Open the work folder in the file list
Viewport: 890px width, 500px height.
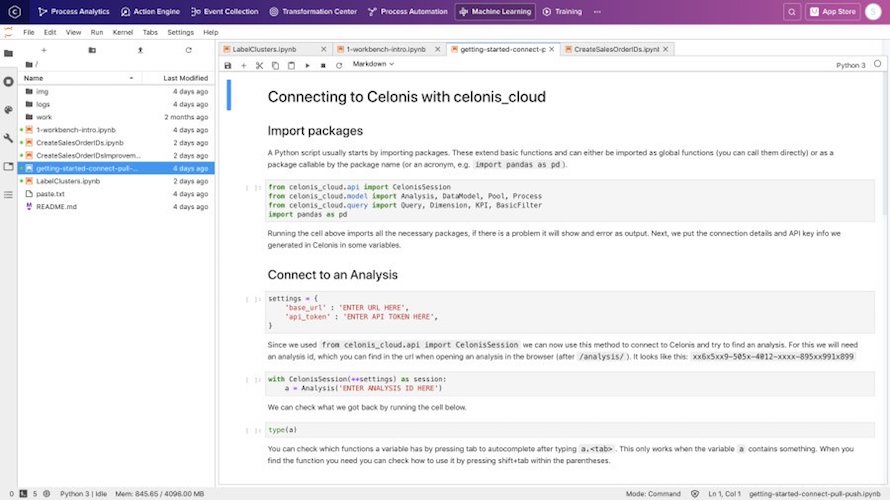click(x=44, y=117)
